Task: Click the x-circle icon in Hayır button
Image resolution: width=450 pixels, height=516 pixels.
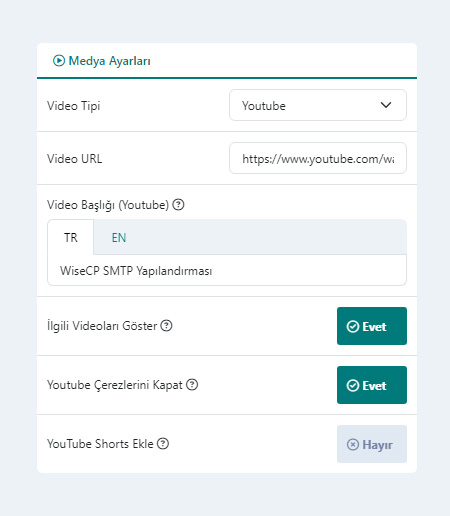Action: pos(353,444)
